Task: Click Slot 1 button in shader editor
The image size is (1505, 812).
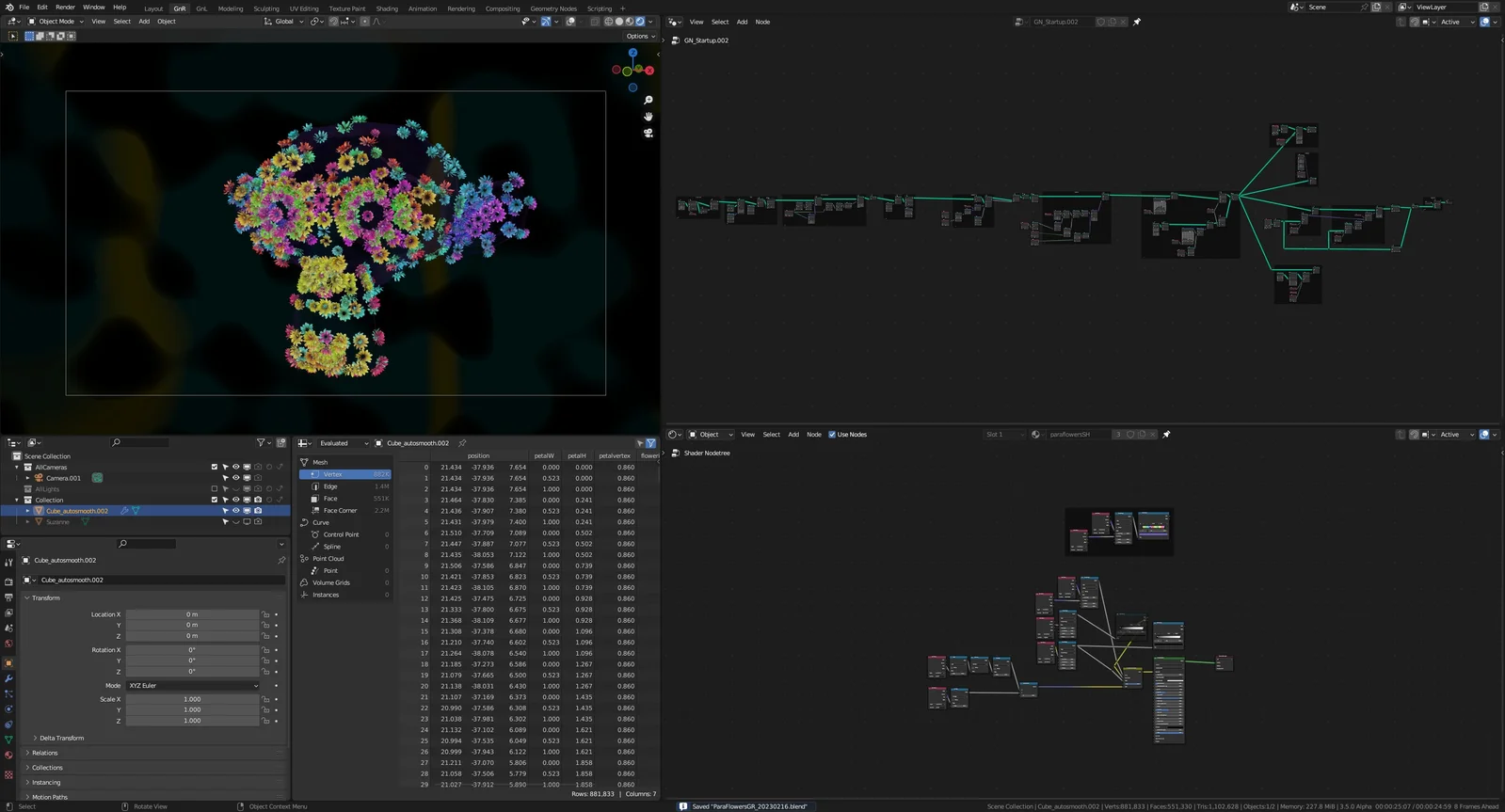Action: pyautogui.click(x=1003, y=435)
